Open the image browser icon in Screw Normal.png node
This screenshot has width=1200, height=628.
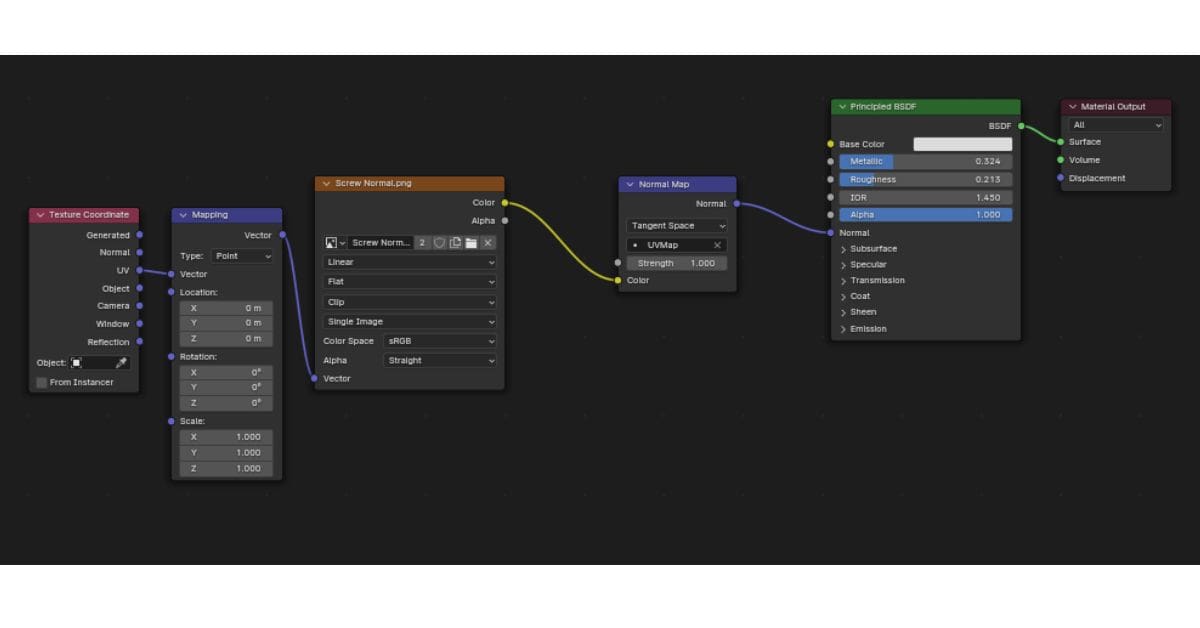click(333, 242)
